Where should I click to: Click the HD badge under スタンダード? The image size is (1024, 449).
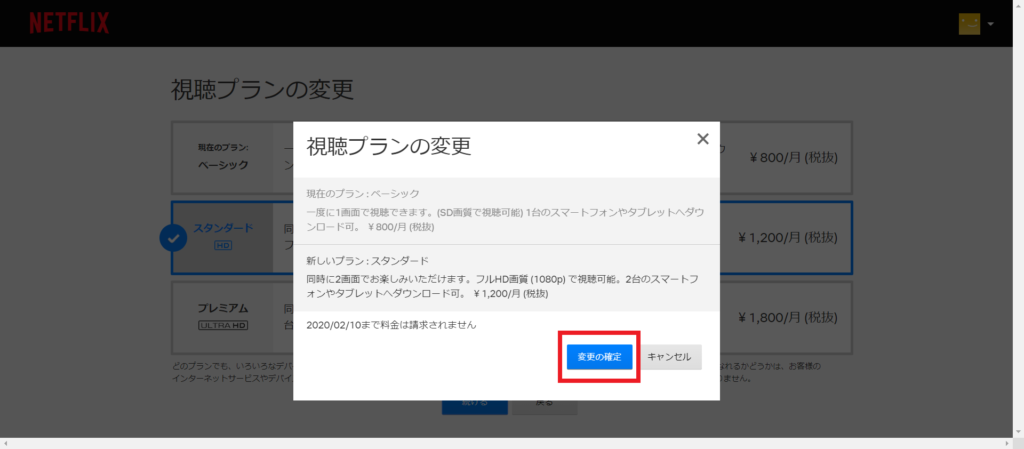(x=223, y=246)
